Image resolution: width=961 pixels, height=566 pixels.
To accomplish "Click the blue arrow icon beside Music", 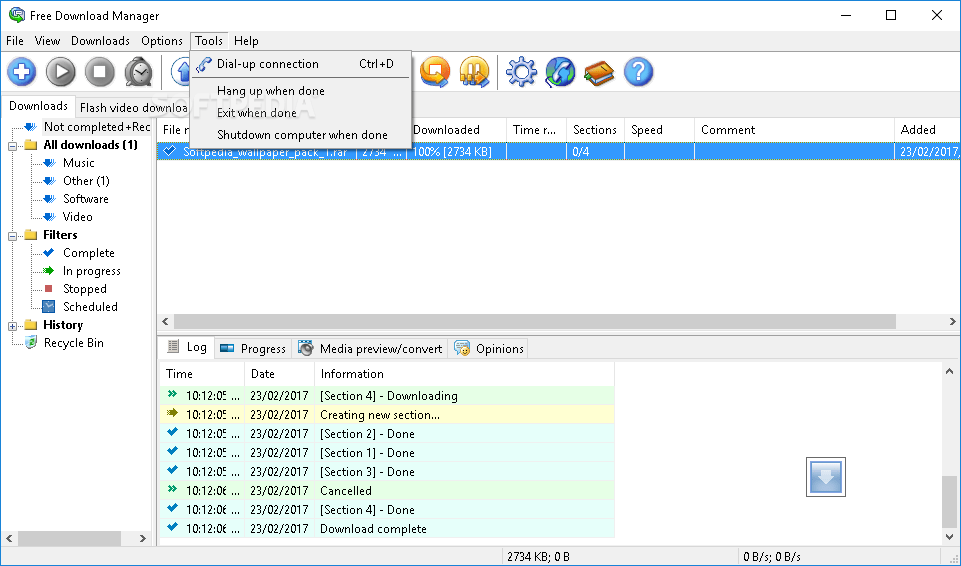I will 50,163.
